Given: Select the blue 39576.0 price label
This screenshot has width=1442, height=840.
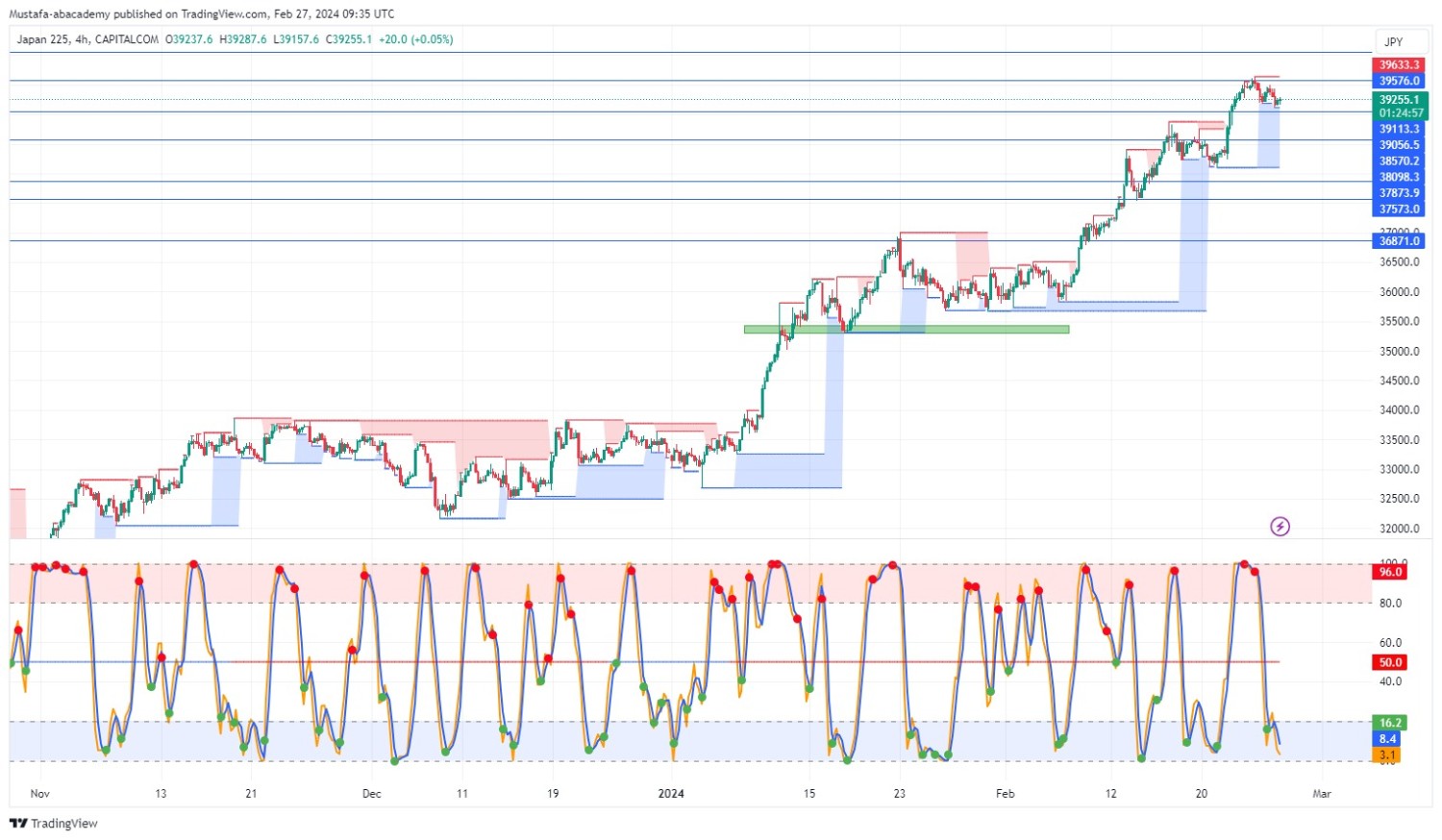Looking at the screenshot, I should click(1399, 81).
